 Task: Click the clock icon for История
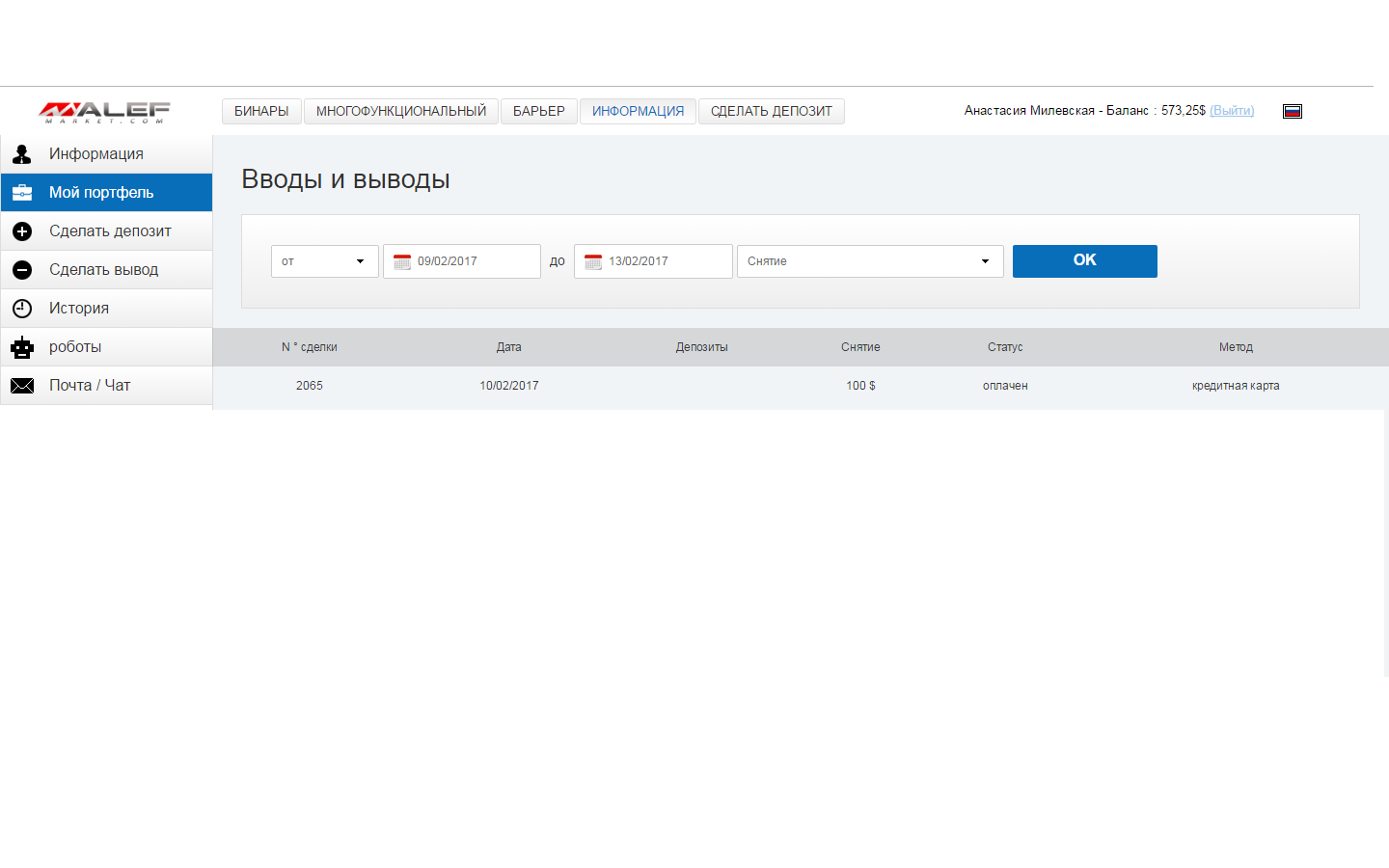point(22,309)
